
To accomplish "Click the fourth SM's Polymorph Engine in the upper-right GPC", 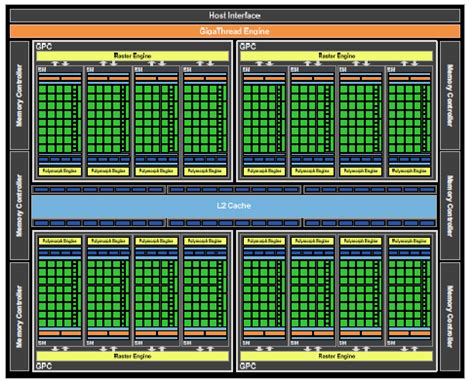I will pos(409,171).
